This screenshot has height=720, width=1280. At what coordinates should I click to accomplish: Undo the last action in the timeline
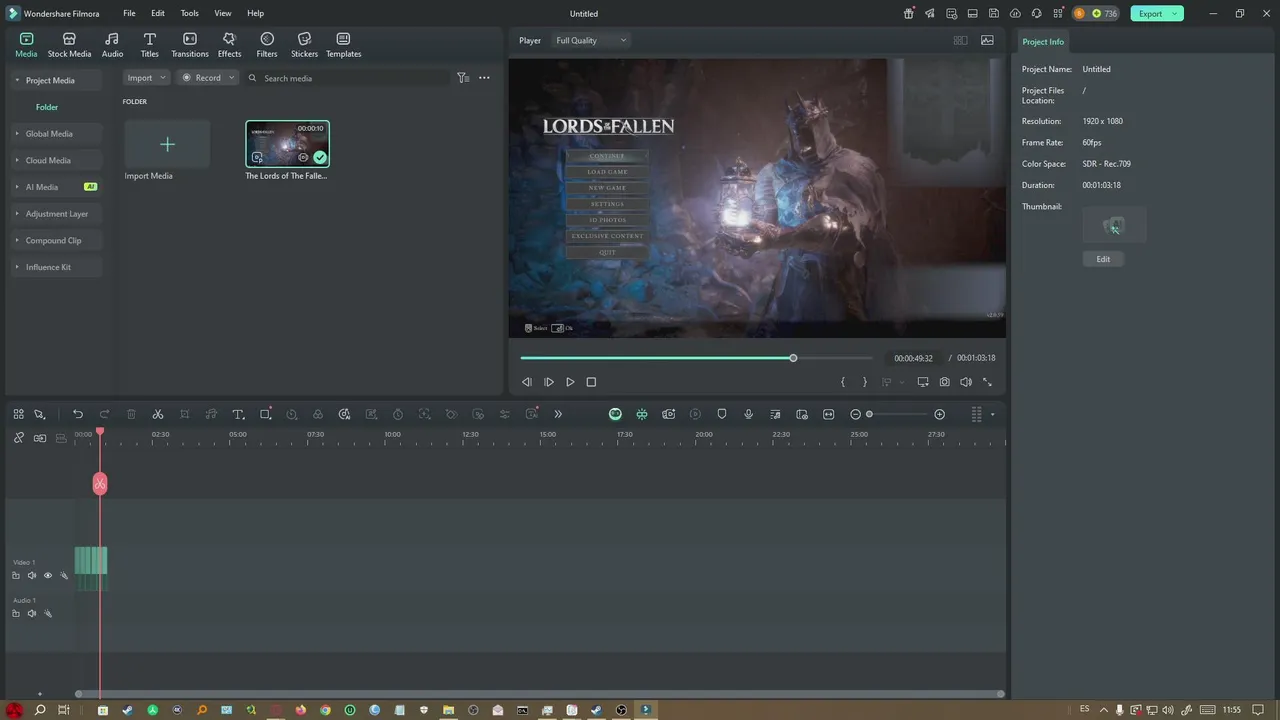[x=78, y=414]
